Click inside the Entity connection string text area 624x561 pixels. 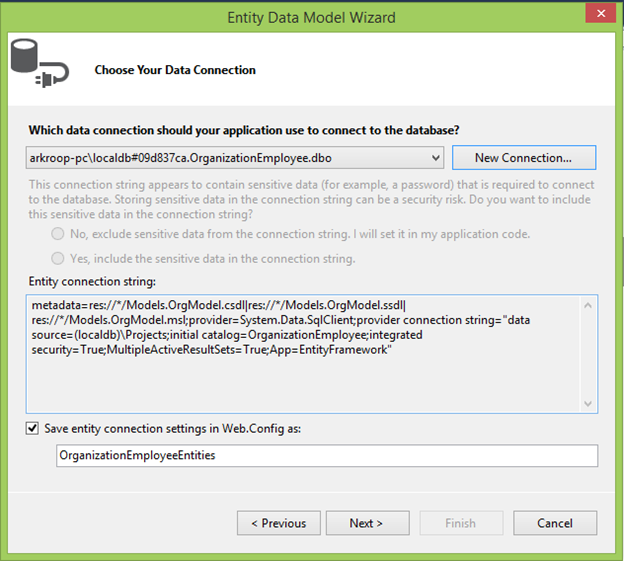tap(303, 354)
